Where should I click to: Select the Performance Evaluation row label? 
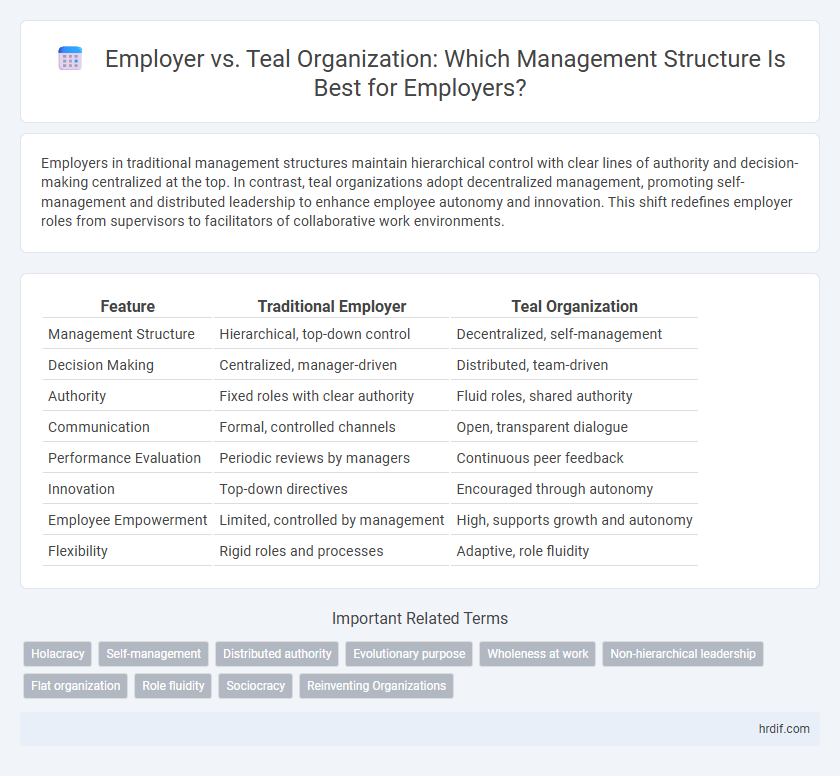click(124, 458)
